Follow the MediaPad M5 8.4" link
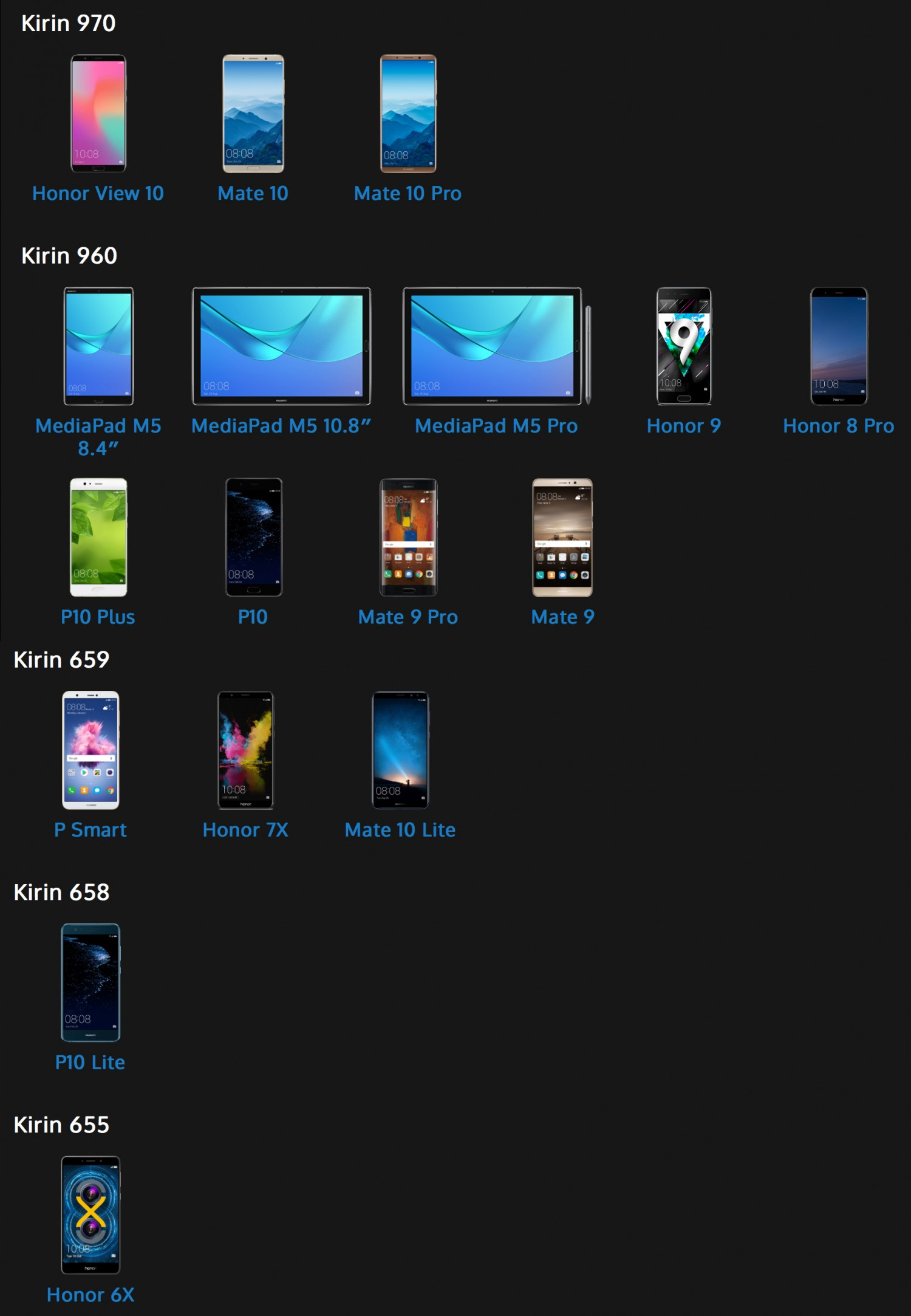This screenshot has height=1316, width=911. (98, 437)
